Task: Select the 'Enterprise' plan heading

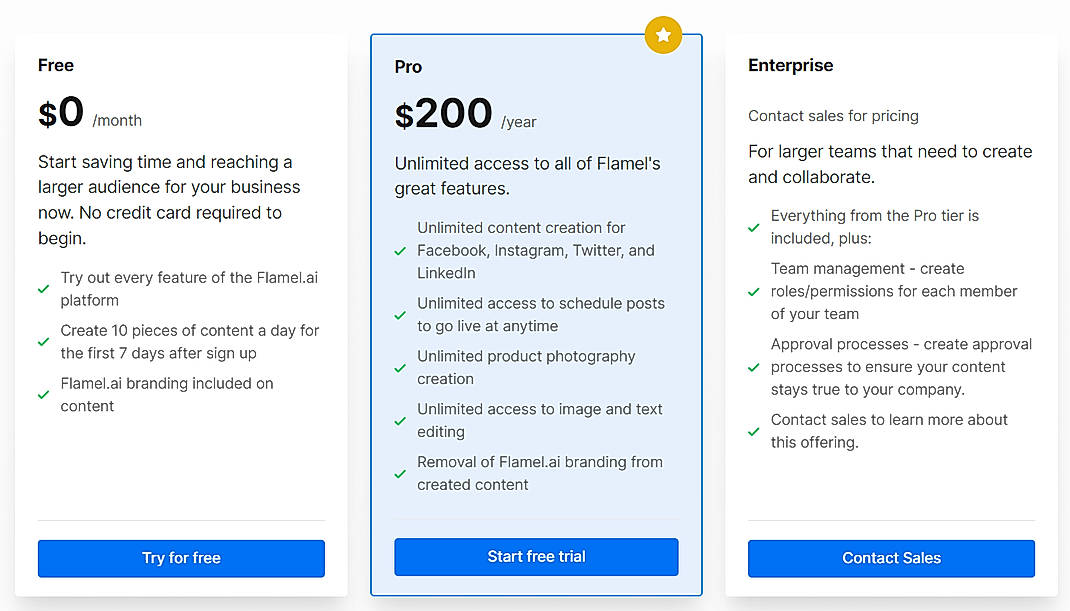Action: (790, 65)
